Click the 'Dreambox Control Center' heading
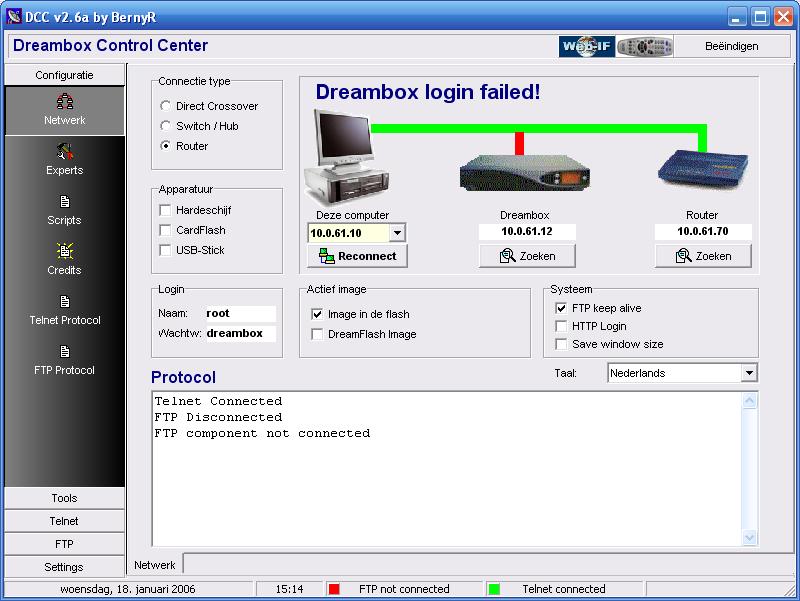 click(x=110, y=45)
